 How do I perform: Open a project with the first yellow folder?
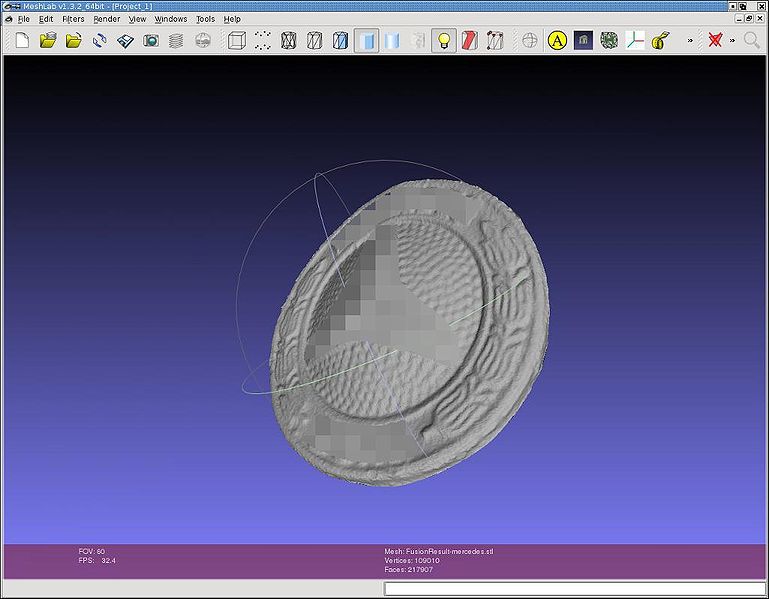[x=48, y=40]
